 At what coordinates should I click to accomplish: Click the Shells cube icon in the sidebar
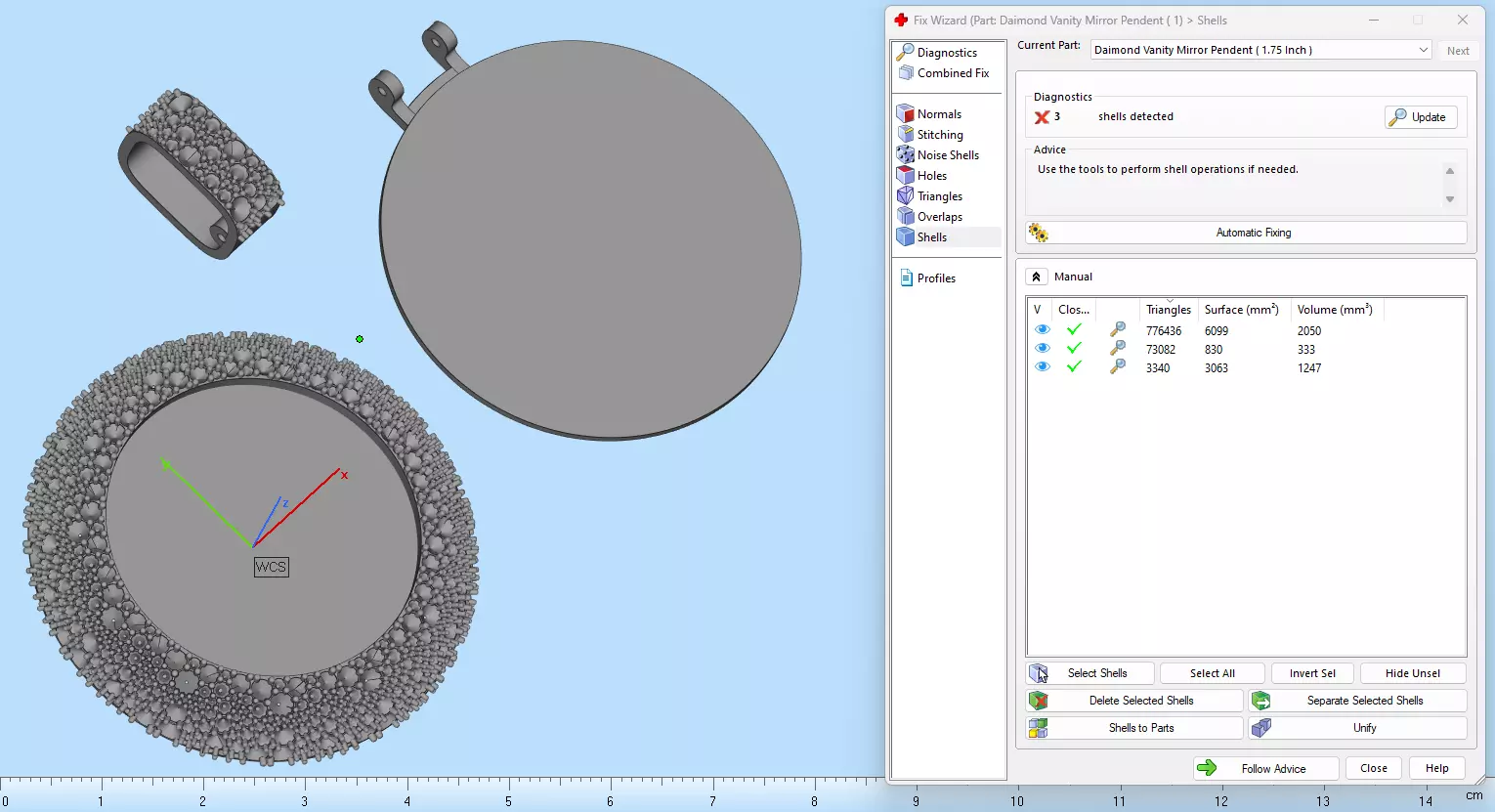[906, 236]
